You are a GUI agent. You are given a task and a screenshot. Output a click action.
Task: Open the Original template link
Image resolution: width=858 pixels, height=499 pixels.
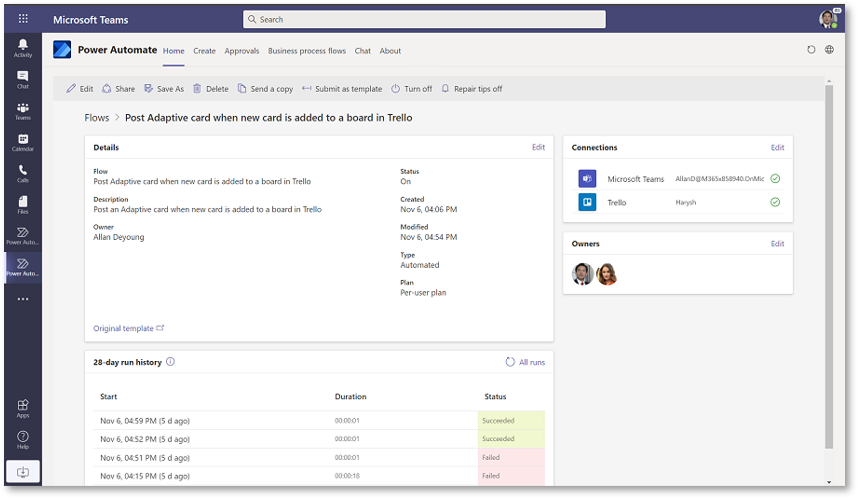129,328
